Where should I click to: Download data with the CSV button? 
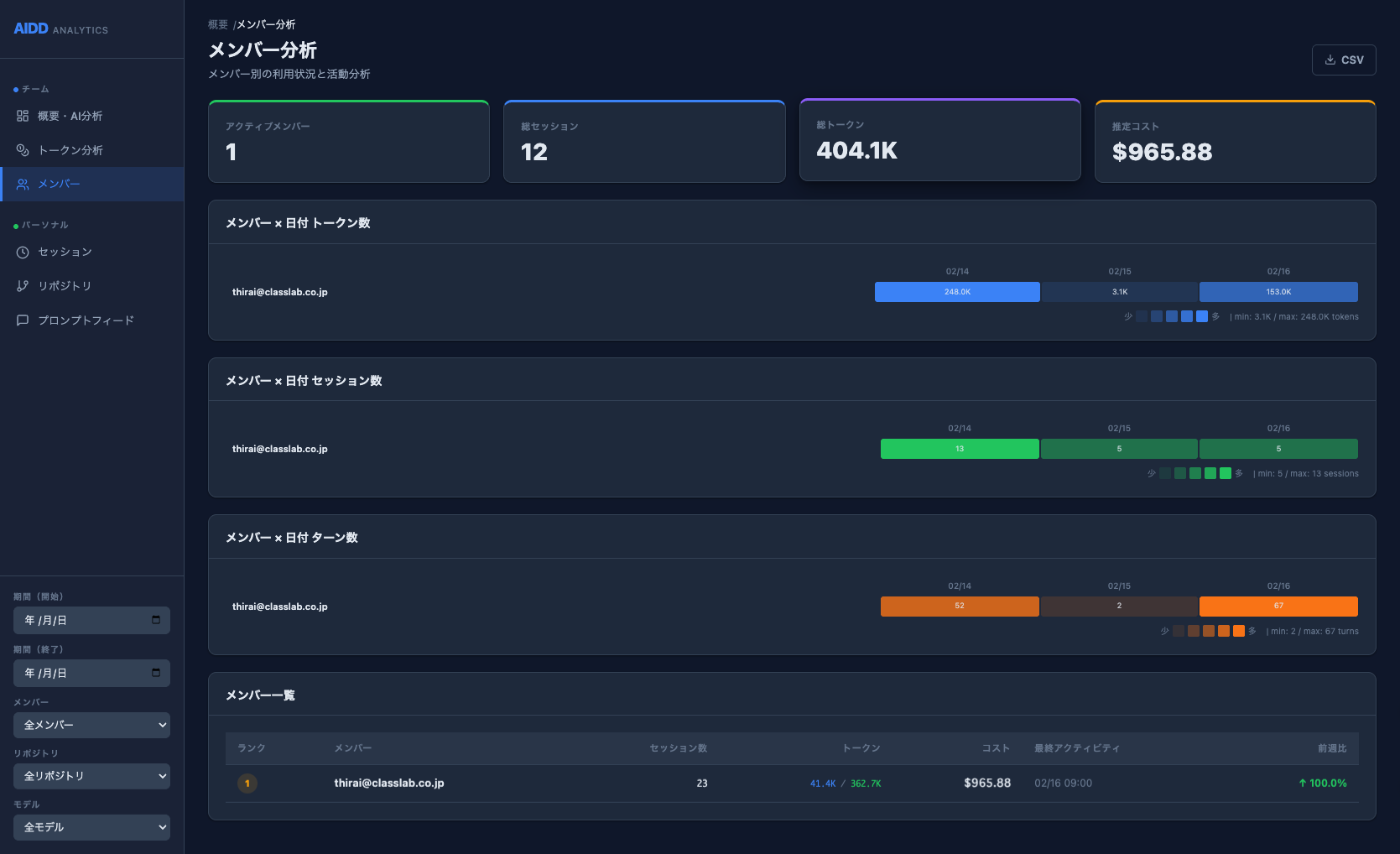(1343, 60)
